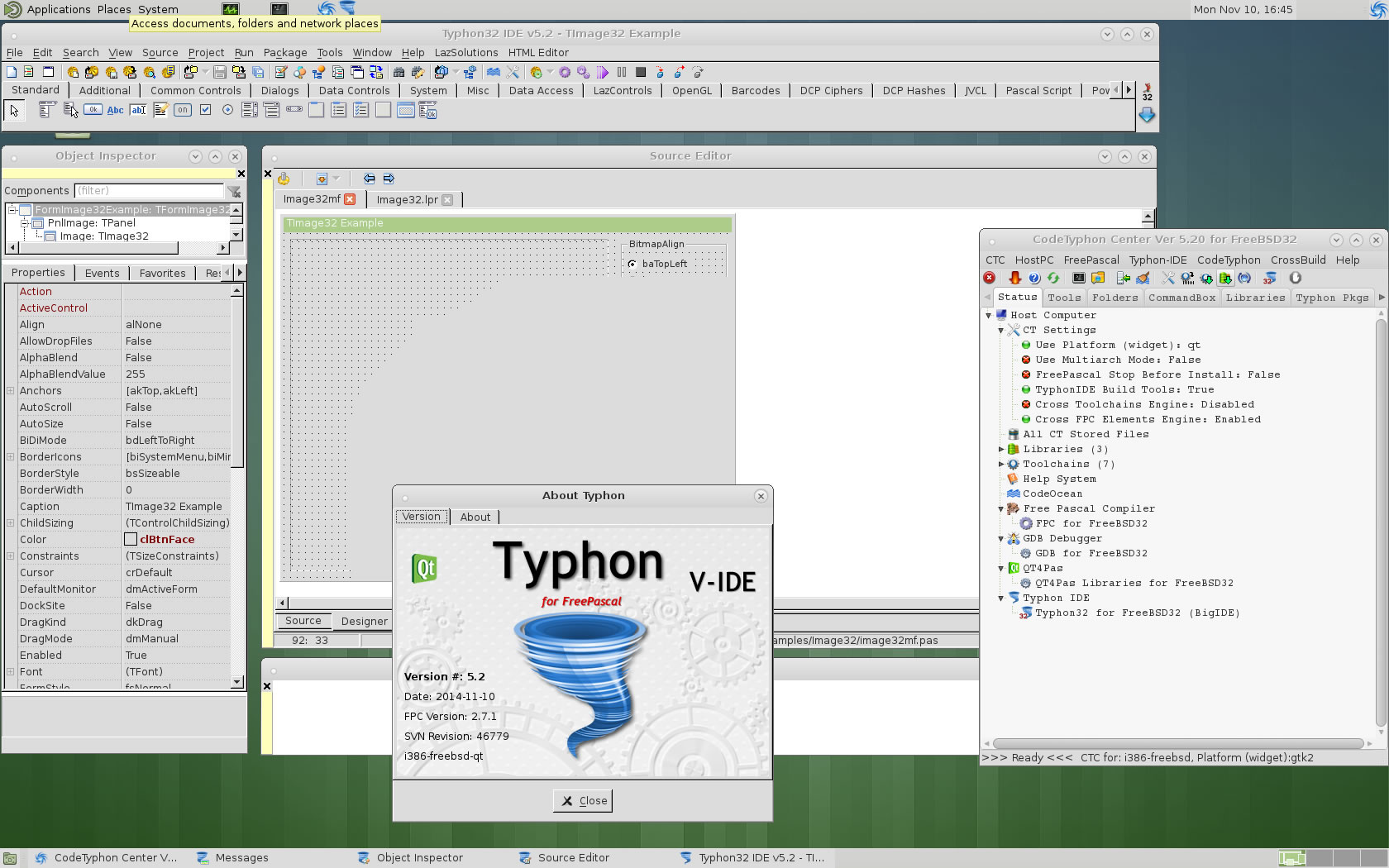Collapse the Free Pascal Compiler node

click(1001, 509)
